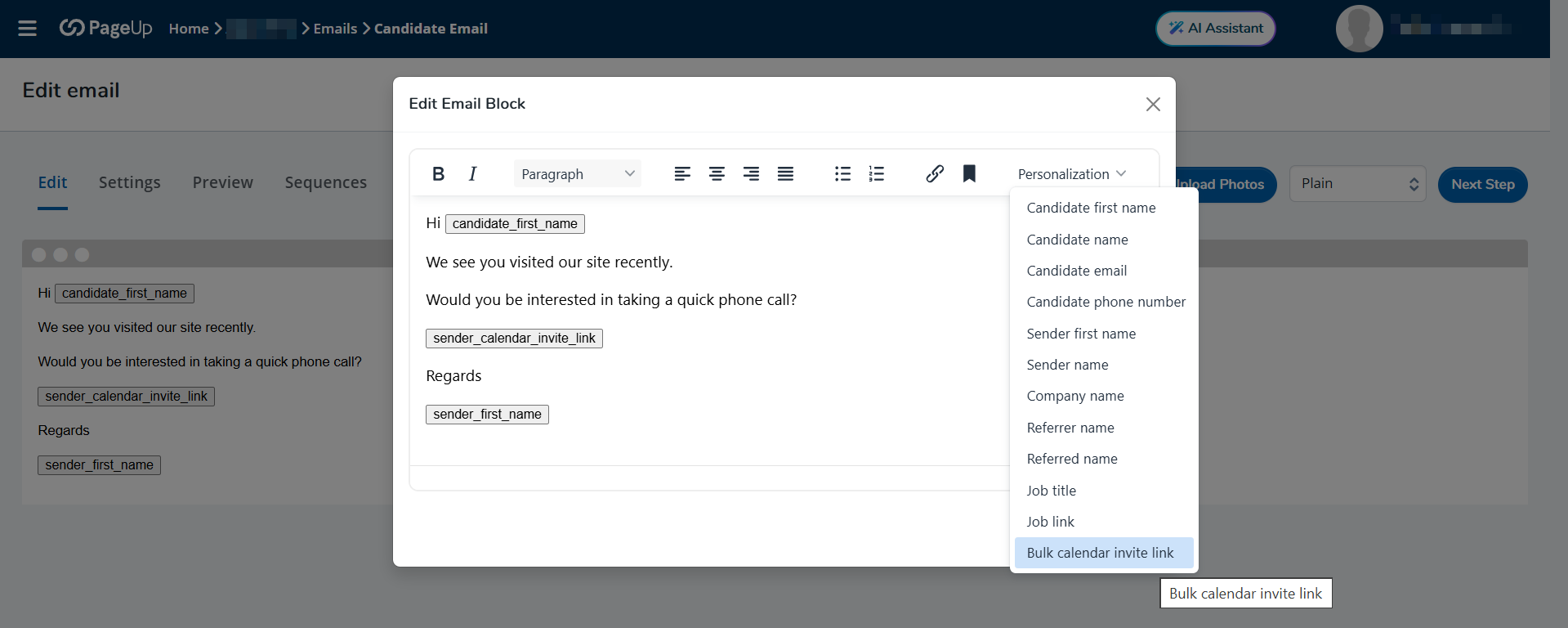
Task: Open the Plain format selector
Action: (x=1357, y=184)
